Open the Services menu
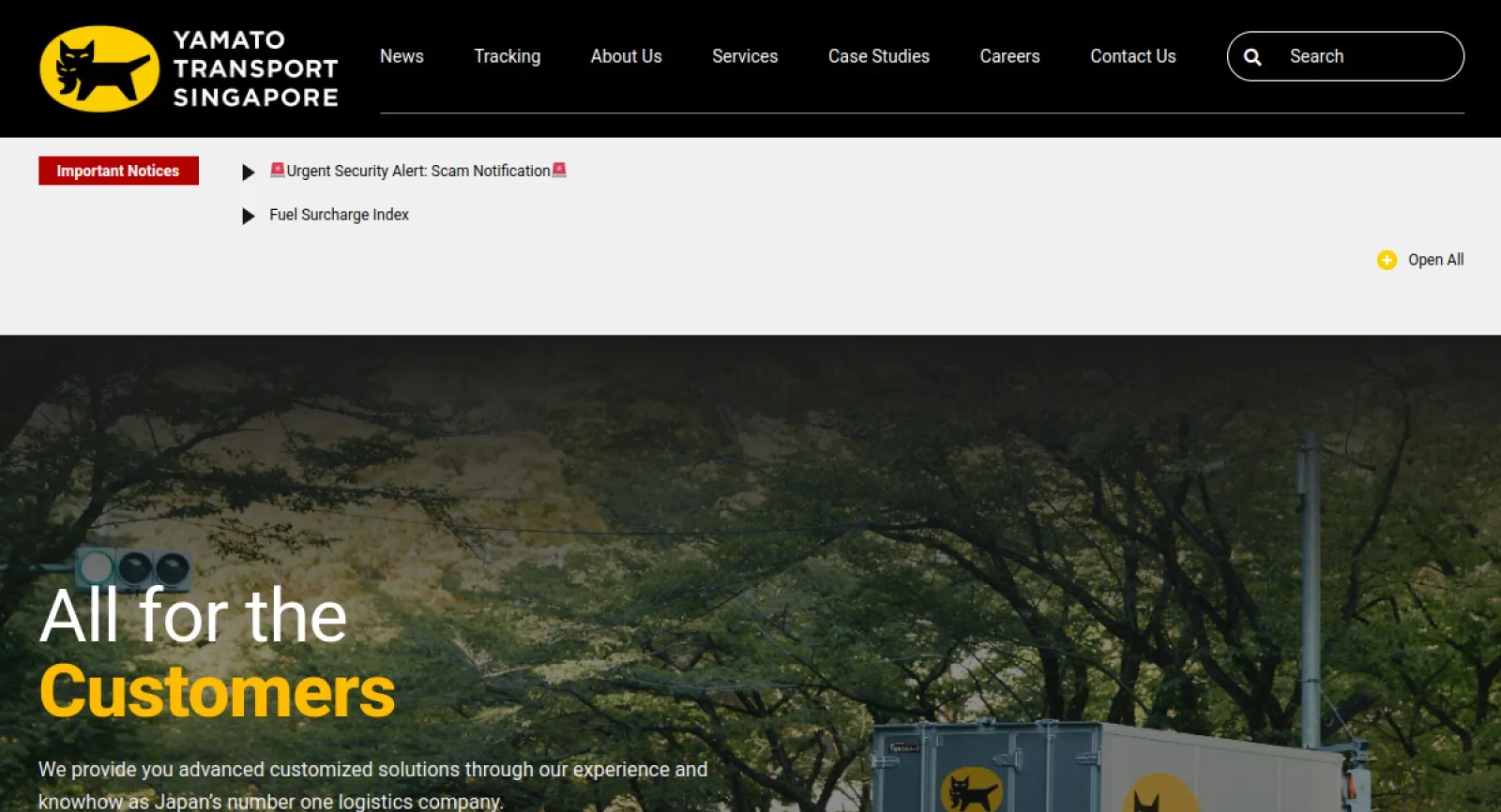The width and height of the screenshot is (1501, 812). [745, 56]
